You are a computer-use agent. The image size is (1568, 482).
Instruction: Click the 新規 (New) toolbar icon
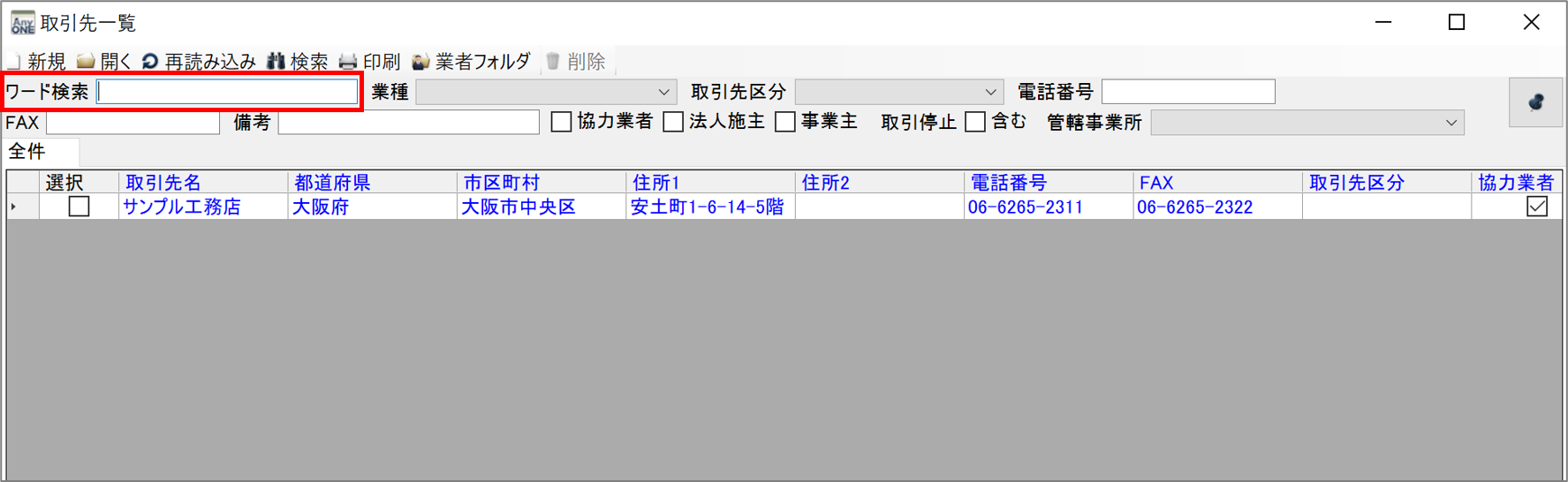pos(15,61)
